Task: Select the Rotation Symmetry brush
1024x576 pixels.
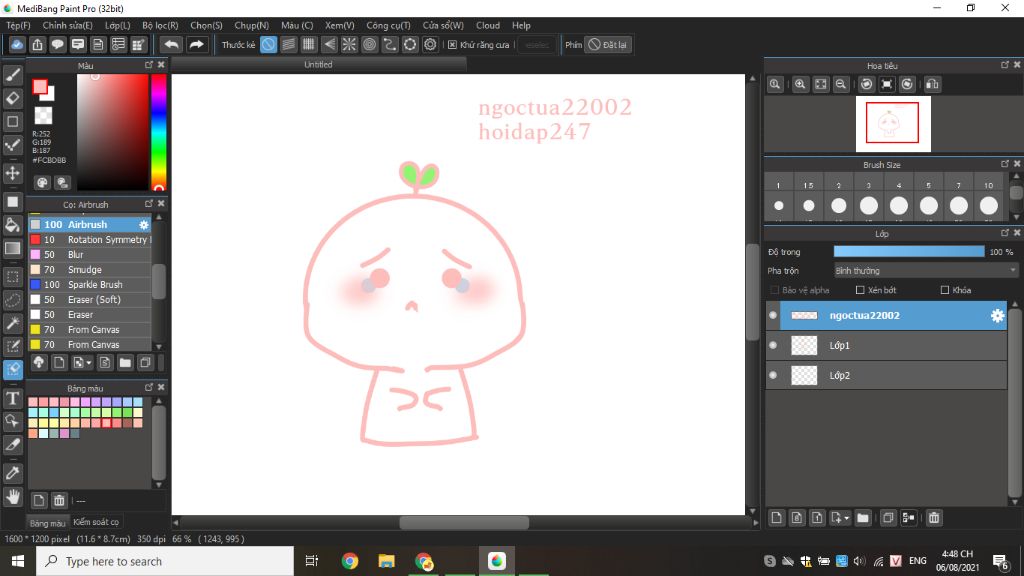Action: (89, 240)
